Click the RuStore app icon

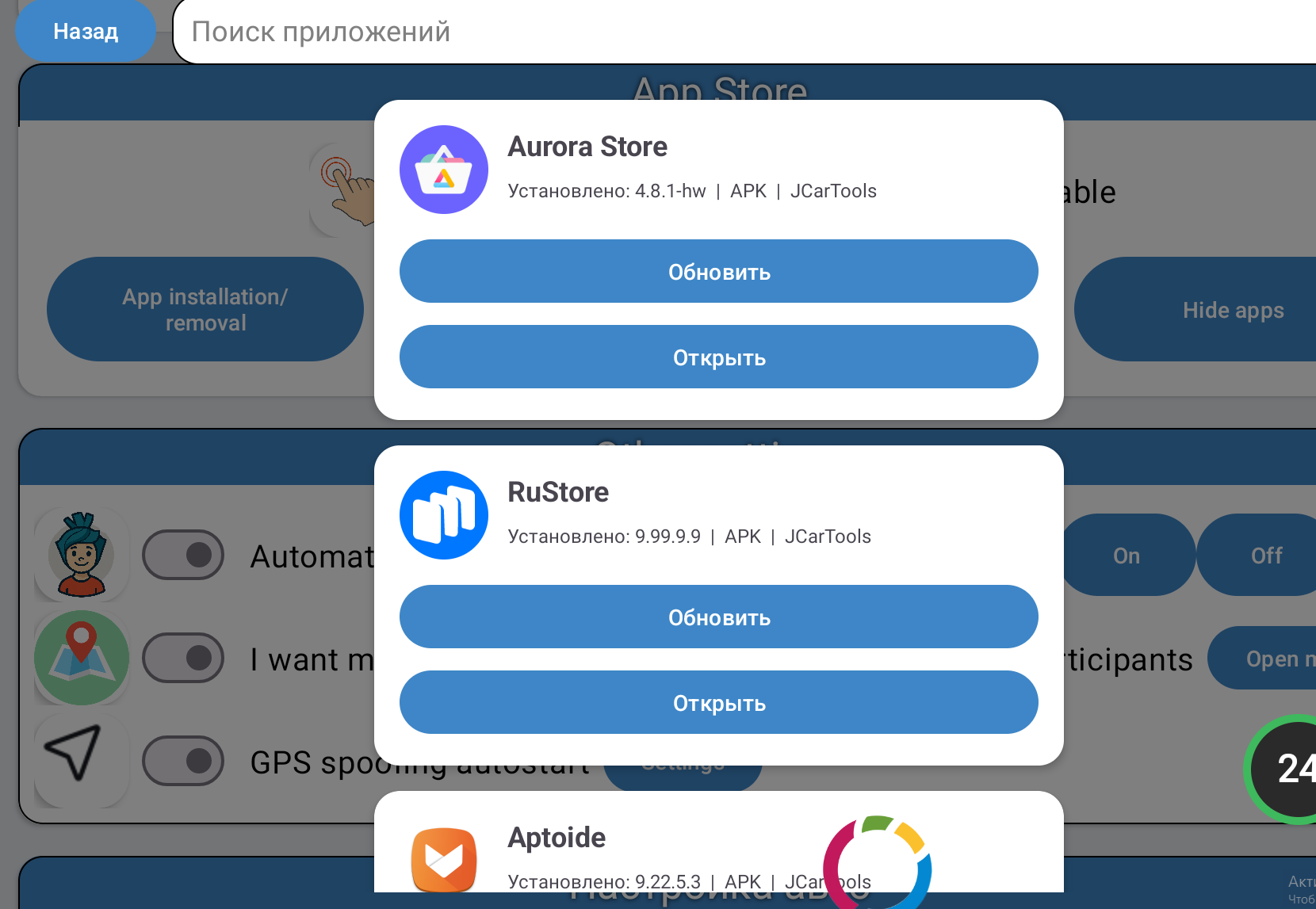(444, 515)
